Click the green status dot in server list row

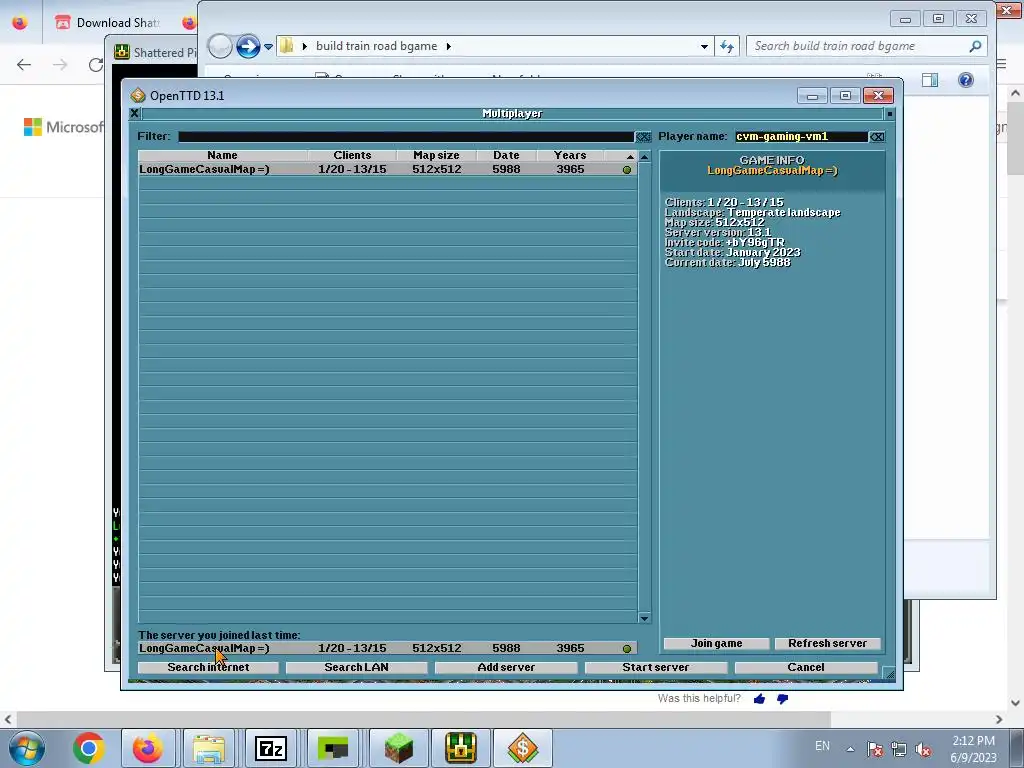[627, 170]
